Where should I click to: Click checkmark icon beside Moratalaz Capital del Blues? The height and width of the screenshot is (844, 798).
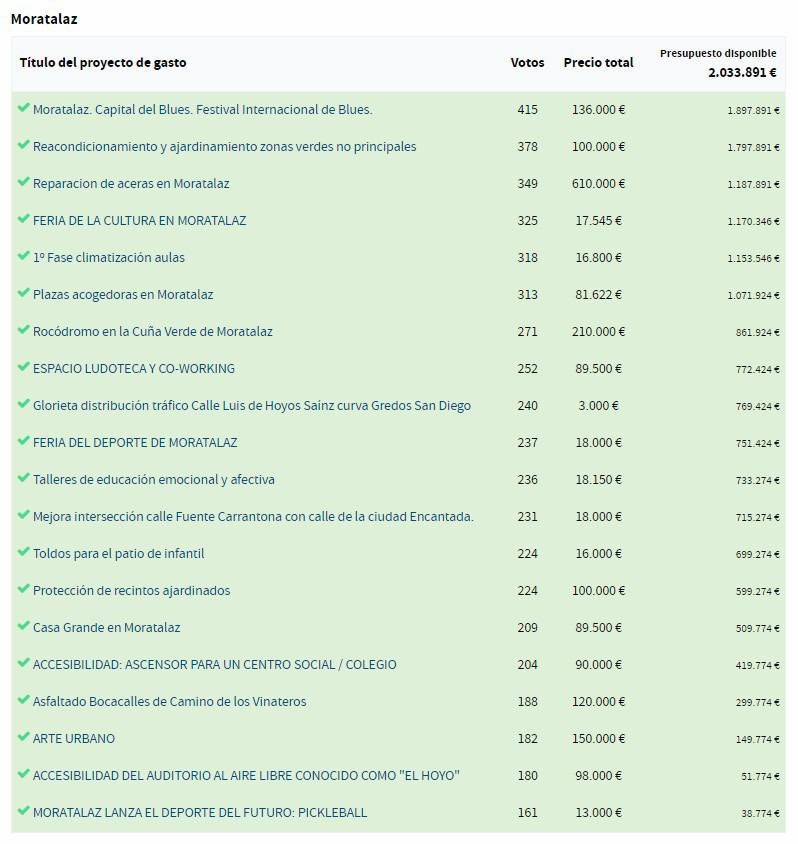click(x=23, y=108)
